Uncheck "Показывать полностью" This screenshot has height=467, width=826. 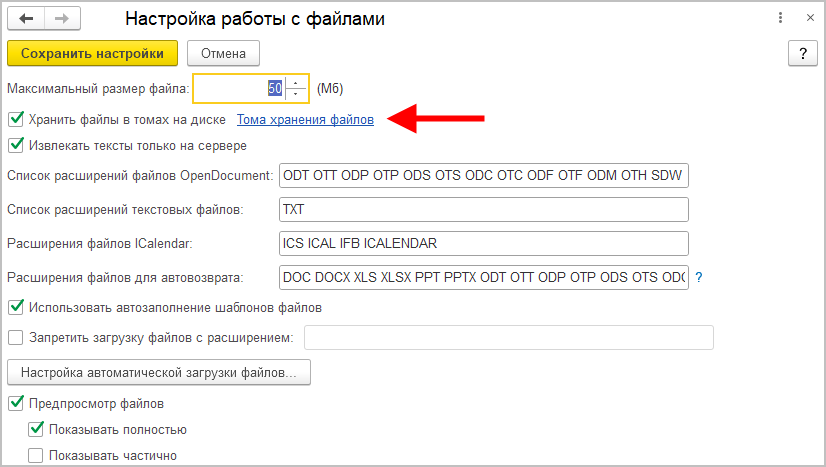pos(36,430)
